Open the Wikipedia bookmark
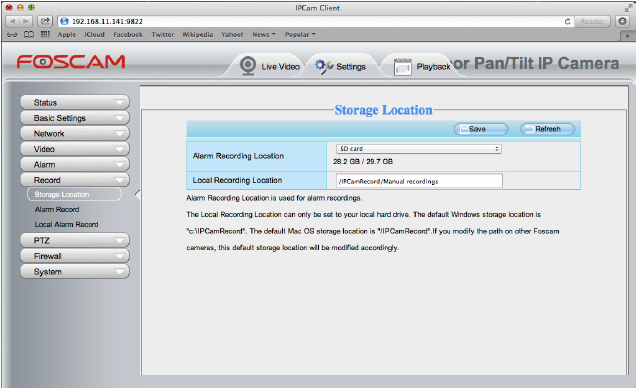637x388 pixels. pos(197,35)
